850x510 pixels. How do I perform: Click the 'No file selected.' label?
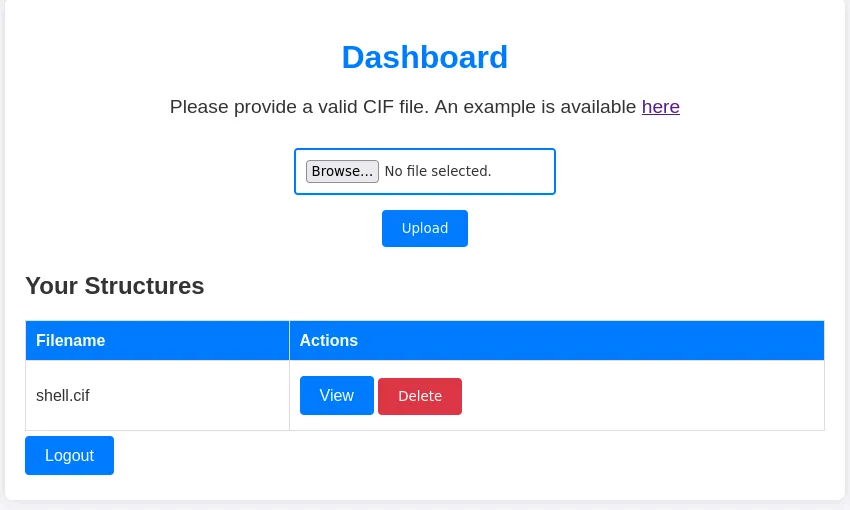(x=437, y=171)
